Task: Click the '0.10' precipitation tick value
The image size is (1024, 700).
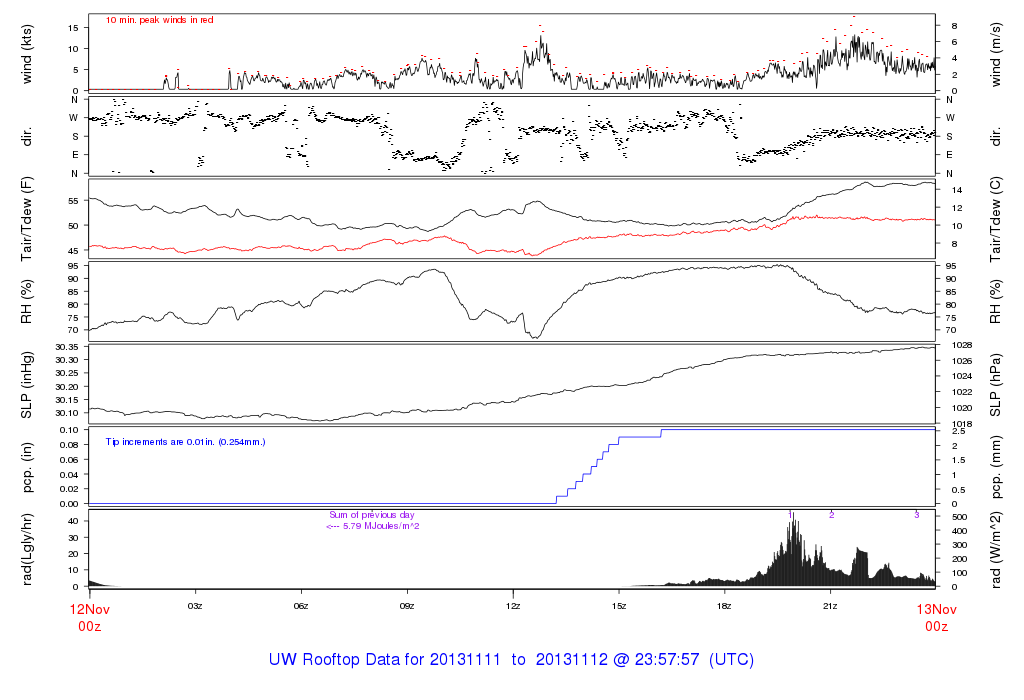Action: [69, 430]
